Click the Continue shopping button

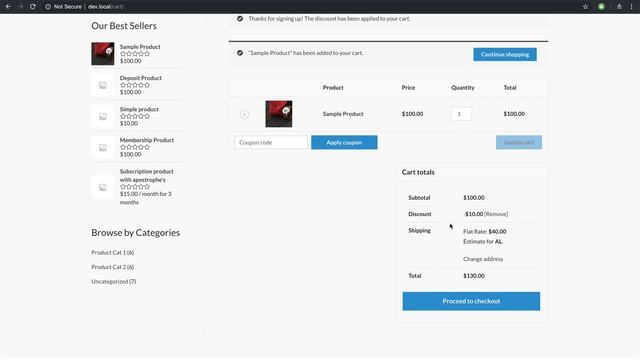point(505,54)
